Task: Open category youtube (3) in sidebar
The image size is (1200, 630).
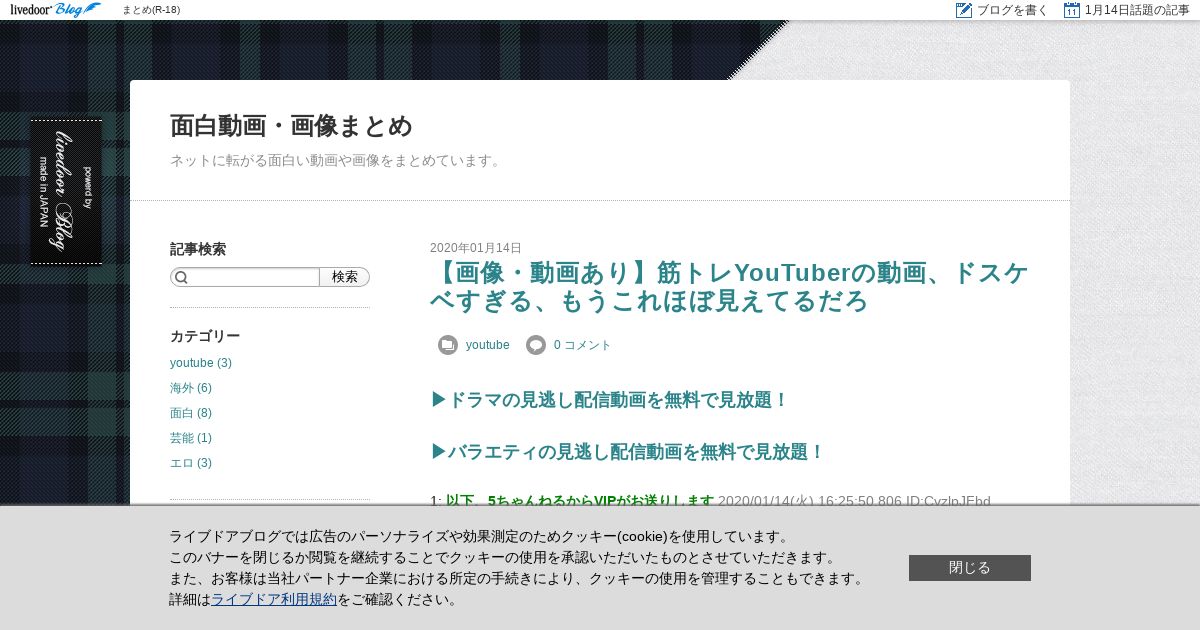Action: point(201,363)
